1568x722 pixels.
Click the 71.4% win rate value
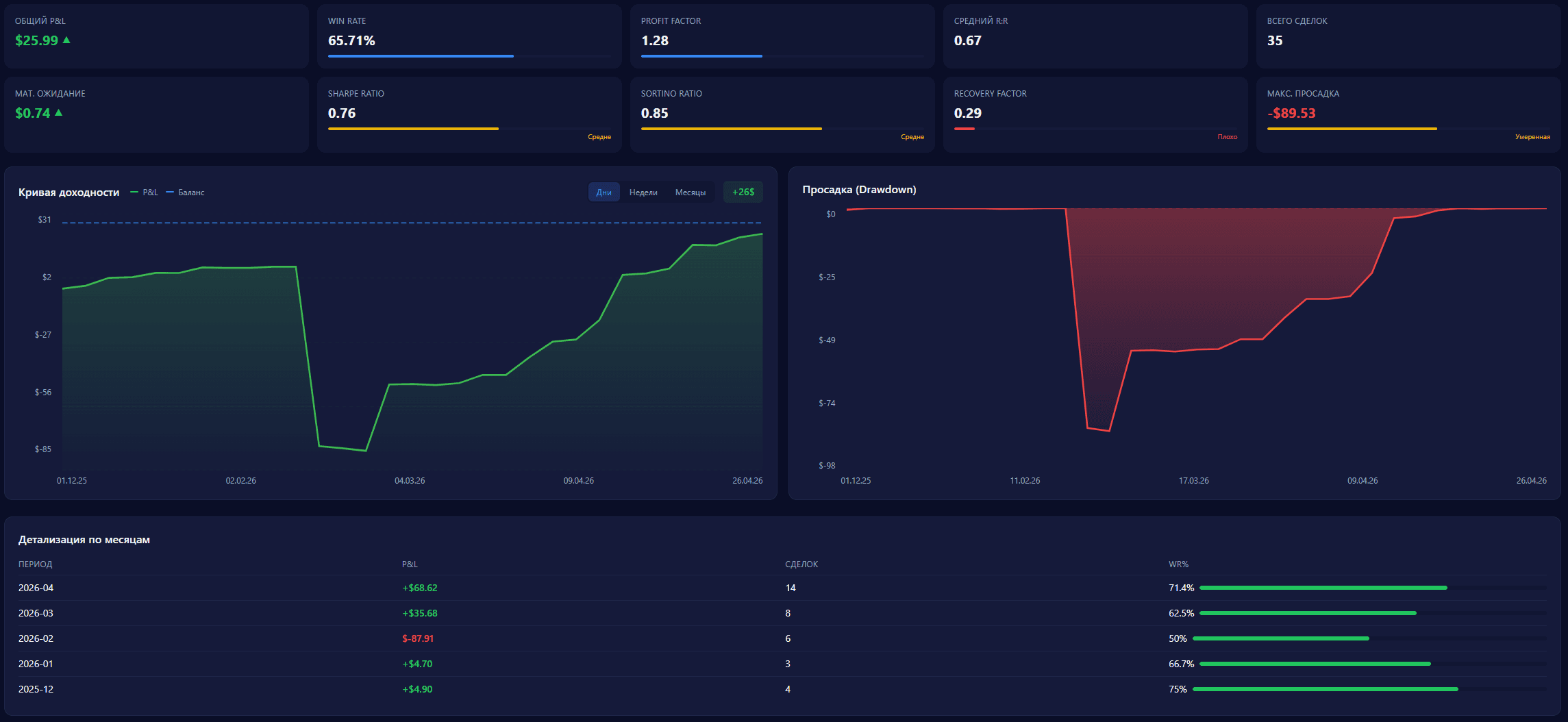(x=1182, y=588)
